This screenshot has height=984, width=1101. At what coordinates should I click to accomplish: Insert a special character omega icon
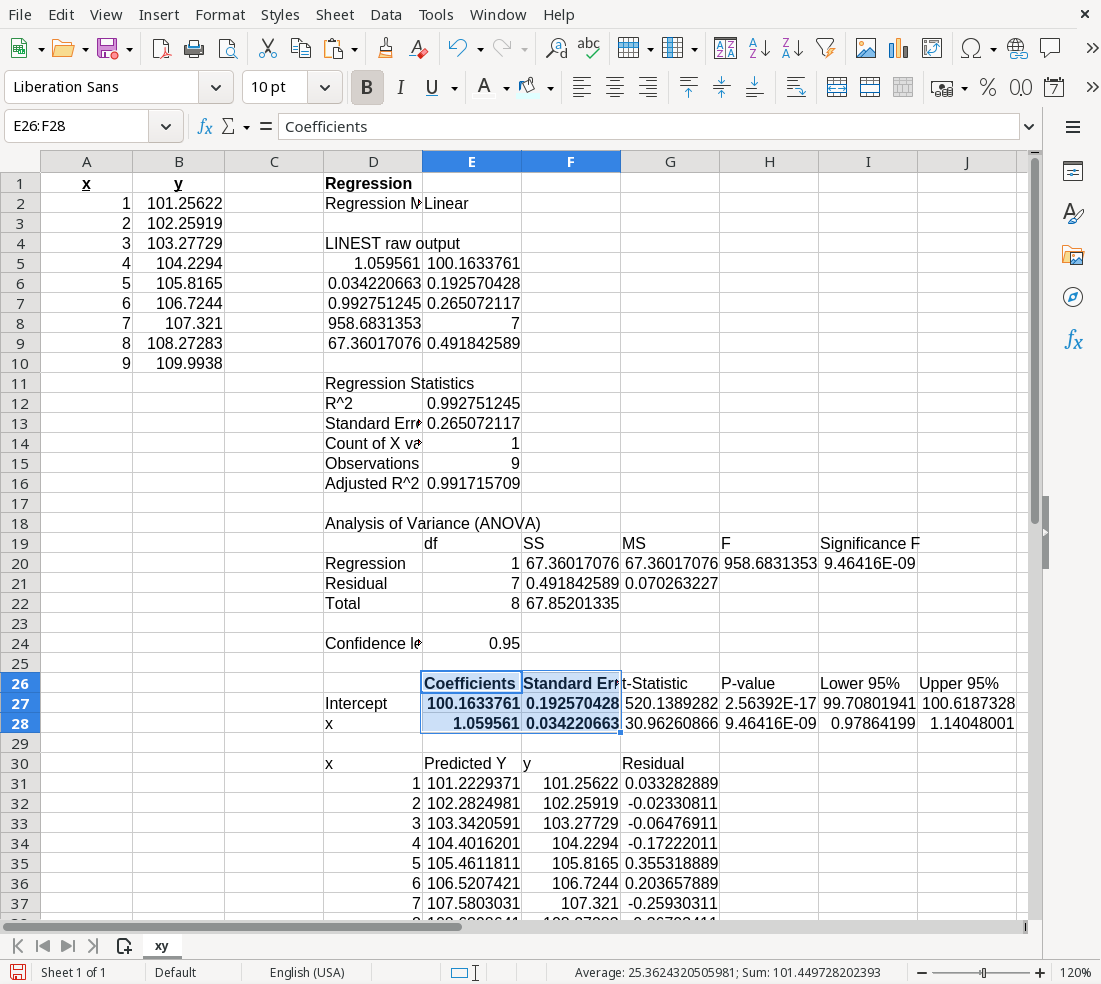tap(971, 48)
